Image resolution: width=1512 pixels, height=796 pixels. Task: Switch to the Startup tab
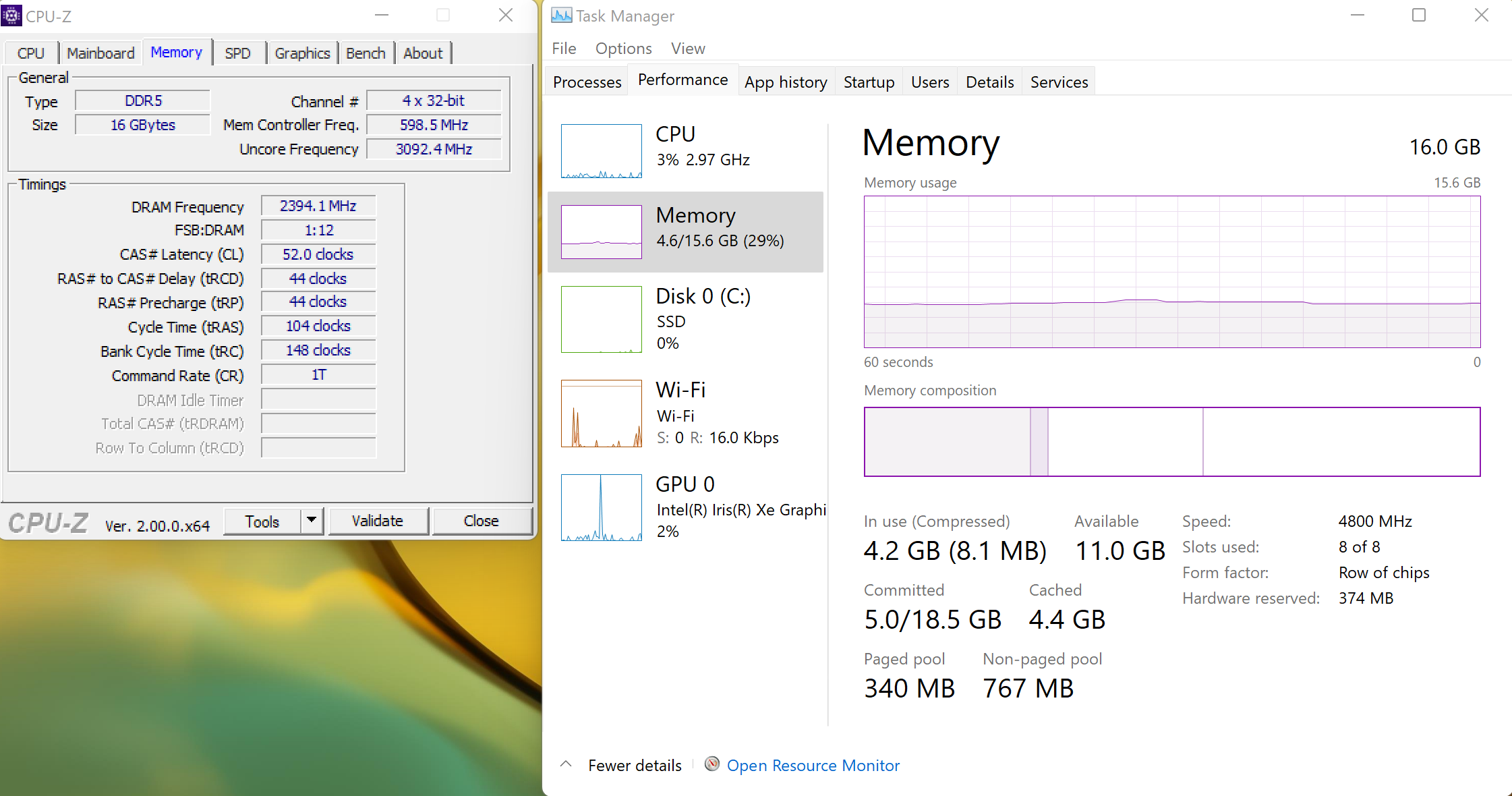[869, 82]
